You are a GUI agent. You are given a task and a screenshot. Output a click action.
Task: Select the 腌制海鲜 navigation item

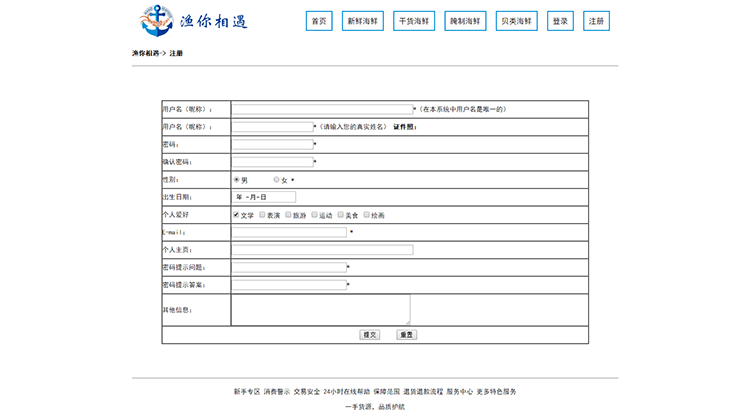point(465,21)
